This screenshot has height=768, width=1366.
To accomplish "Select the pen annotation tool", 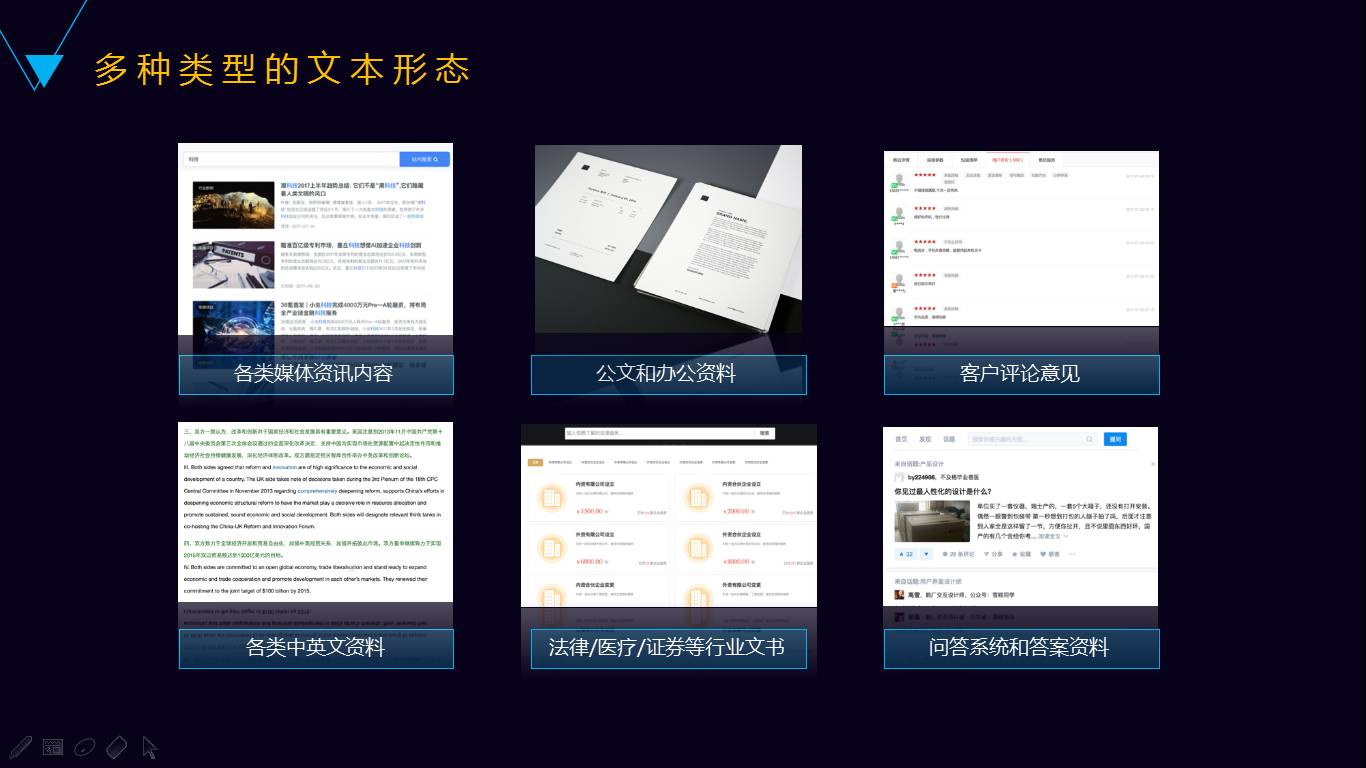I will 20,747.
